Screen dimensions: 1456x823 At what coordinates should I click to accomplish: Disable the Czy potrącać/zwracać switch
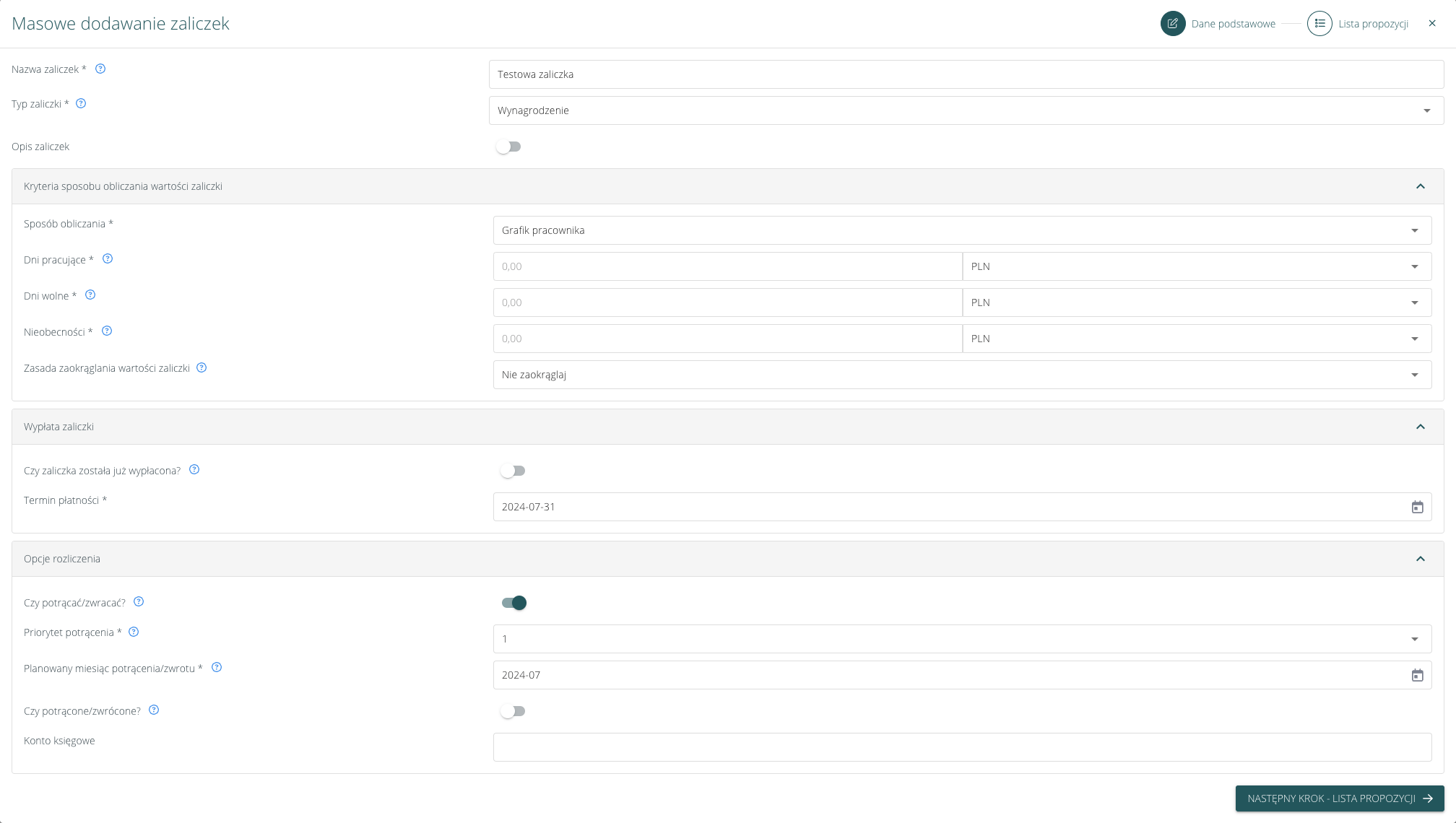pos(514,603)
